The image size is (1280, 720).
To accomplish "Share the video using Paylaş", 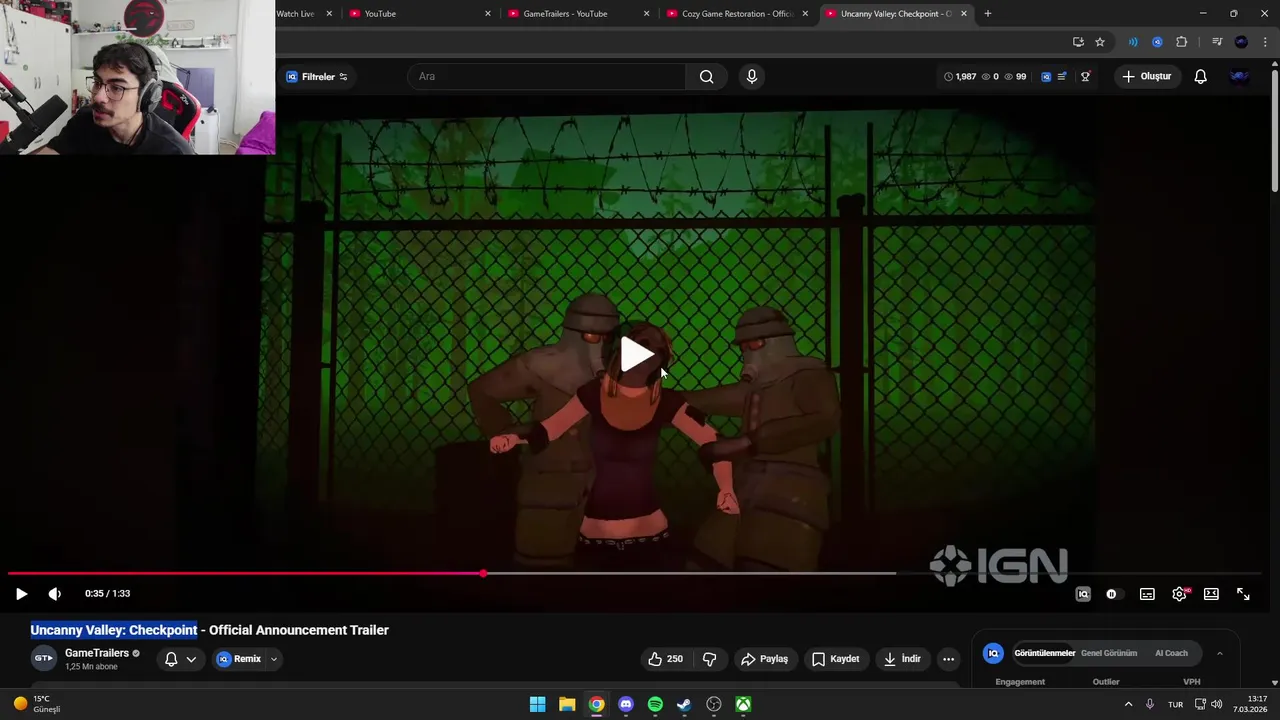I will click(x=764, y=659).
